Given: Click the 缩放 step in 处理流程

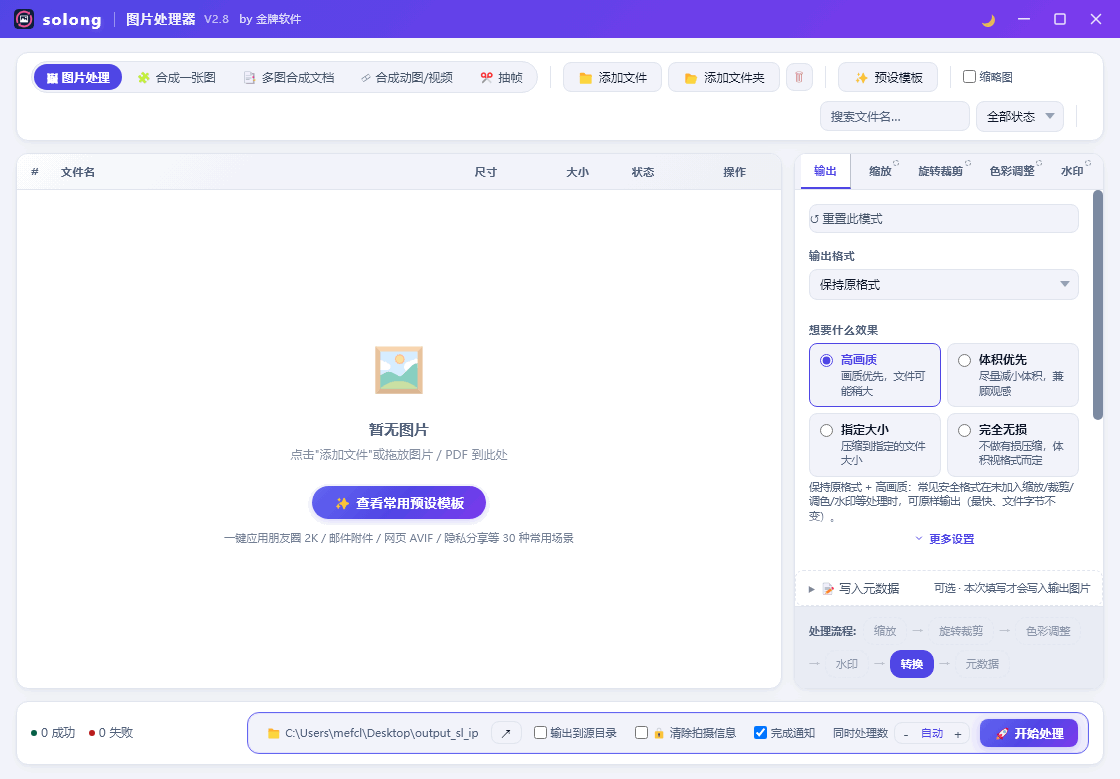Looking at the screenshot, I should coord(885,631).
